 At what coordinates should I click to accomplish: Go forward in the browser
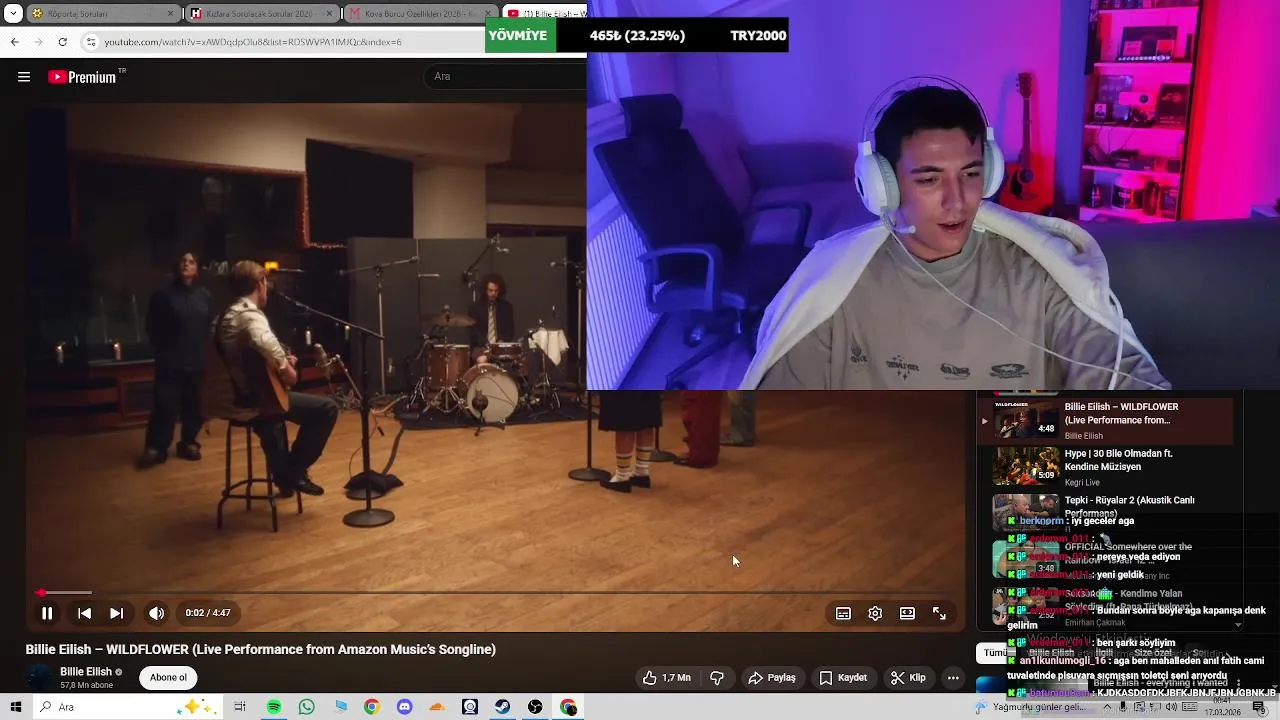38,42
